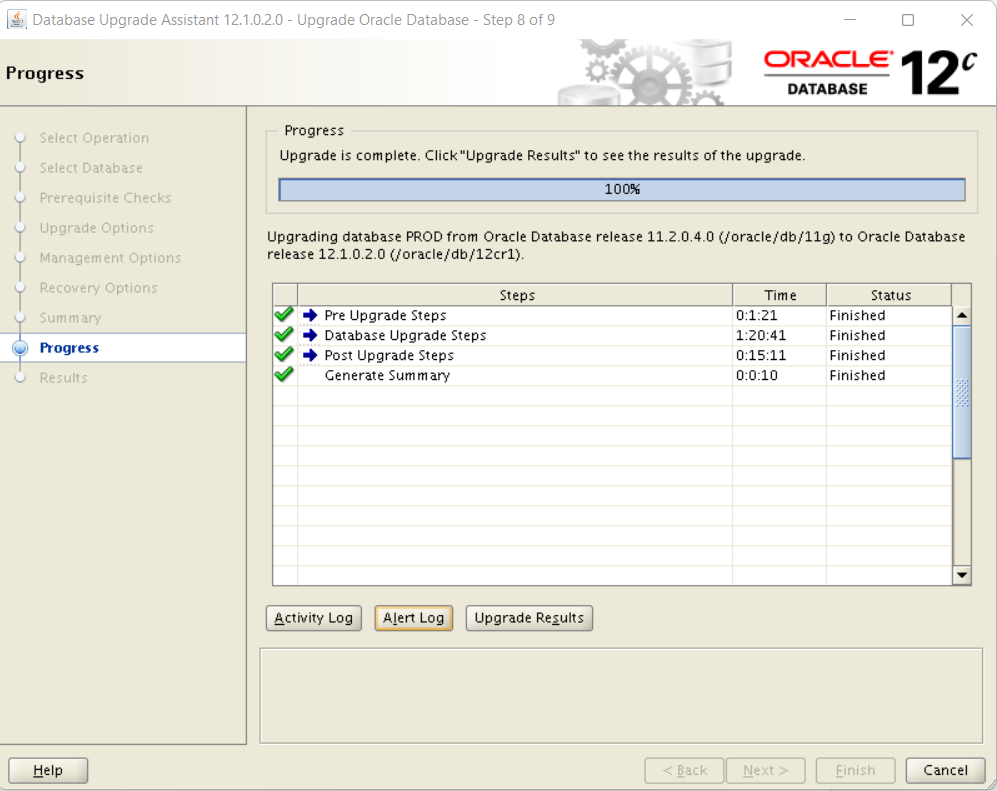Click the disabled Back button

[684, 770]
